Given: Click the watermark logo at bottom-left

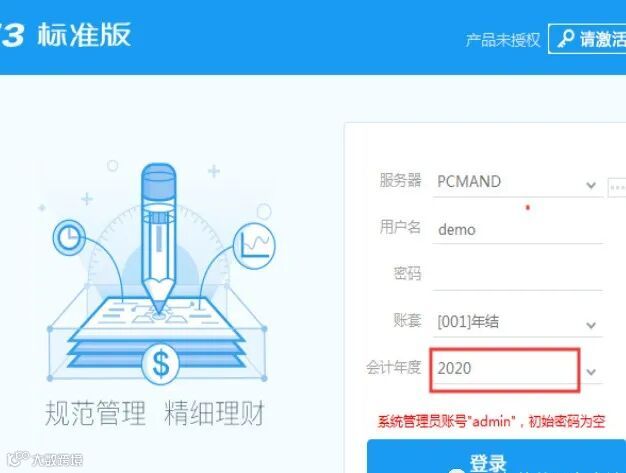Looking at the screenshot, I should (x=45, y=459).
